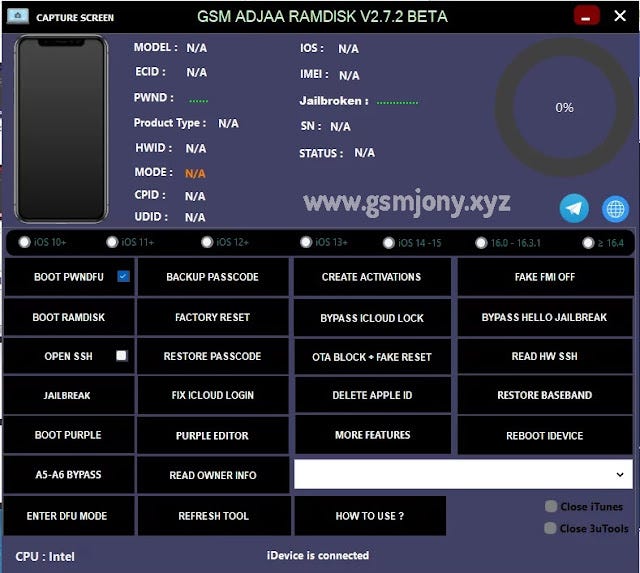Click the PWND label
This screenshot has width=640, height=573.
tap(153, 98)
